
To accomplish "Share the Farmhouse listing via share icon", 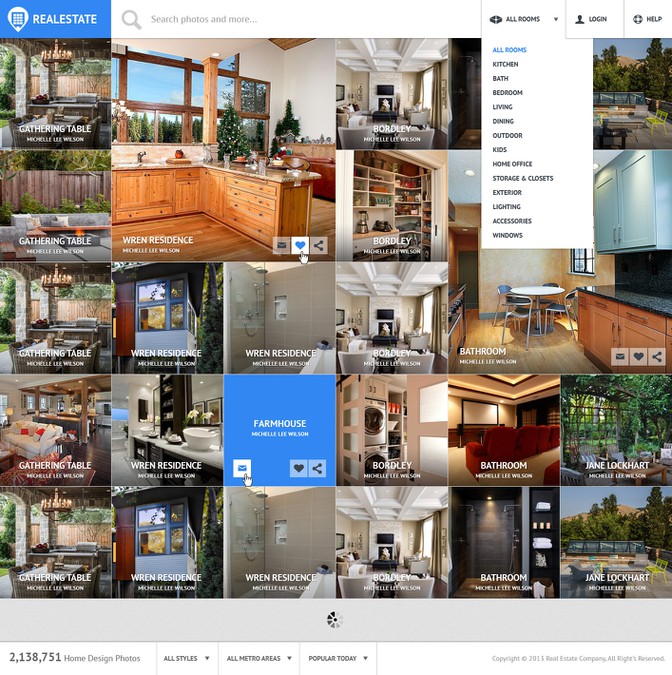I will 317,468.
